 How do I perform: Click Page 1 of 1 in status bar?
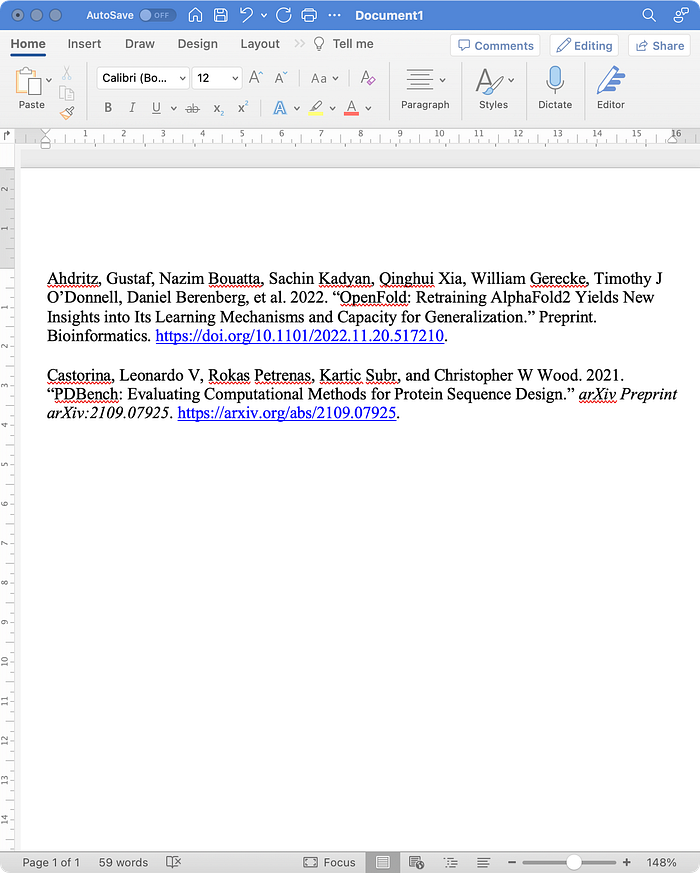tap(51, 862)
